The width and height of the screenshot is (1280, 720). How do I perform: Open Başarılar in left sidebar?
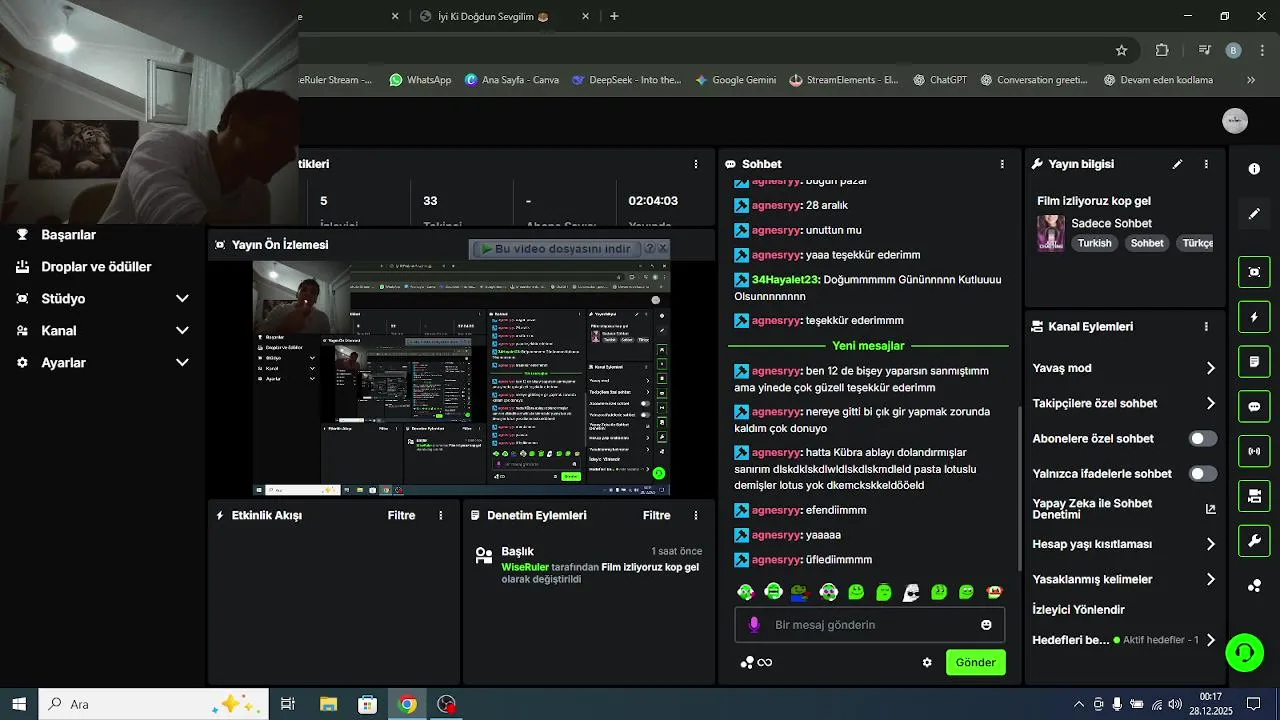pos(69,235)
